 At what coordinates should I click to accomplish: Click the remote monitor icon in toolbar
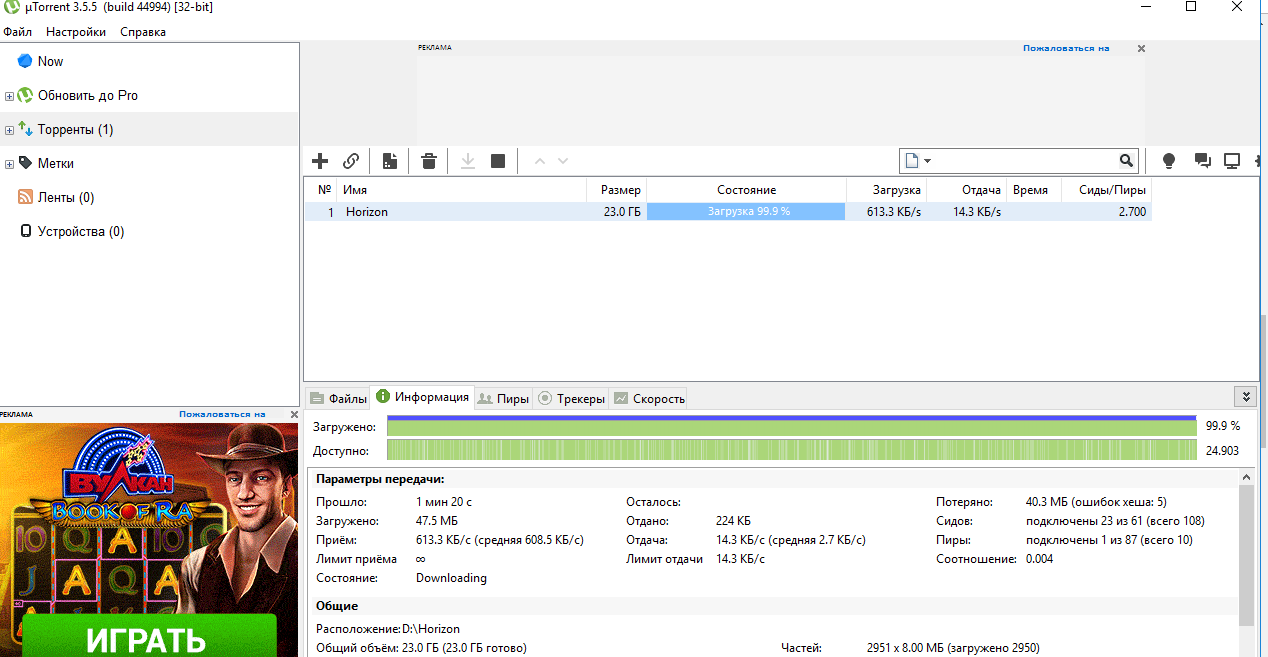coord(1232,161)
